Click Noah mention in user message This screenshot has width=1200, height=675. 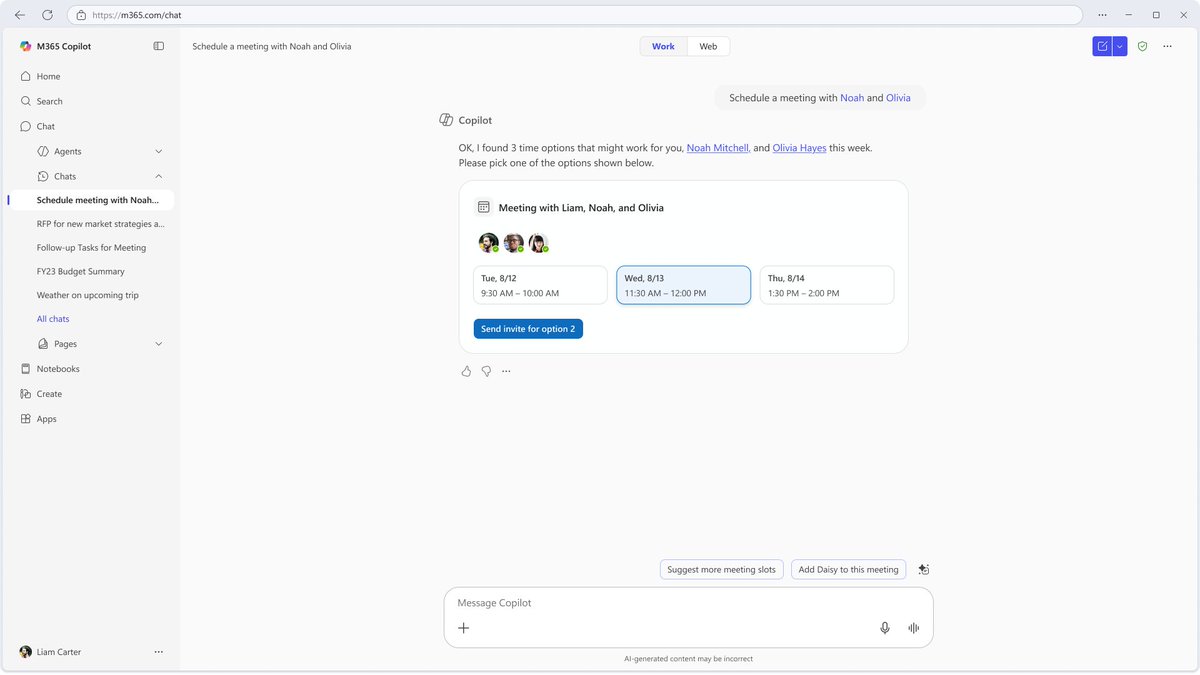click(852, 98)
